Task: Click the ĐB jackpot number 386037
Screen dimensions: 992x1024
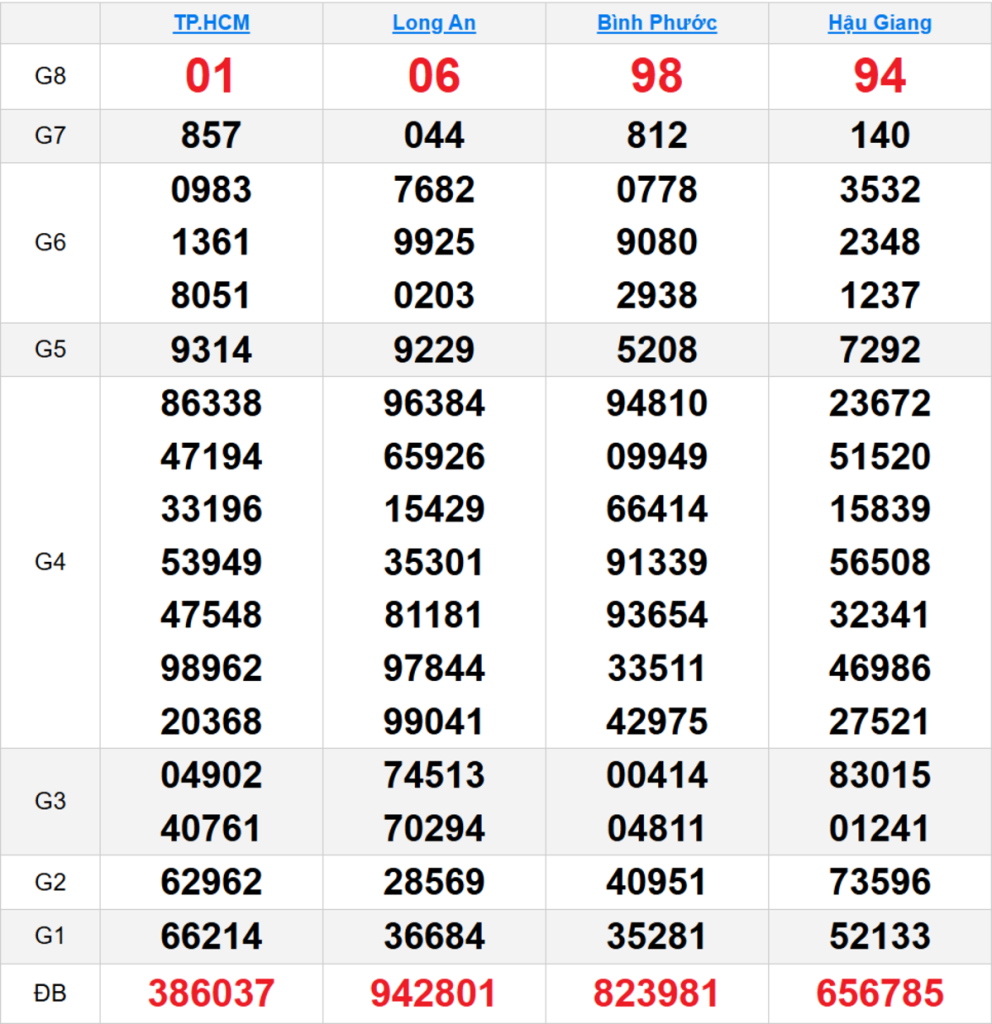Action: pyautogui.click(x=212, y=994)
